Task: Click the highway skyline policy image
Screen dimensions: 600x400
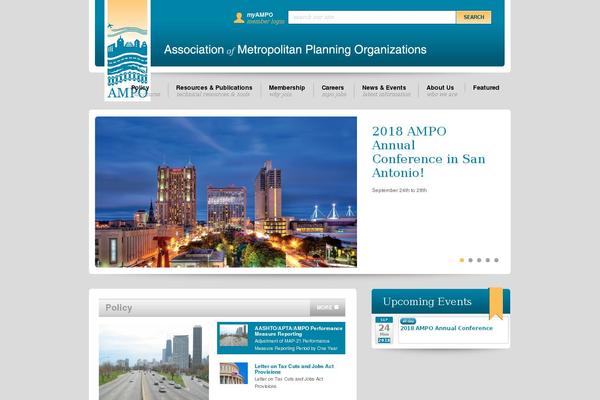Action: pyautogui.click(x=154, y=362)
